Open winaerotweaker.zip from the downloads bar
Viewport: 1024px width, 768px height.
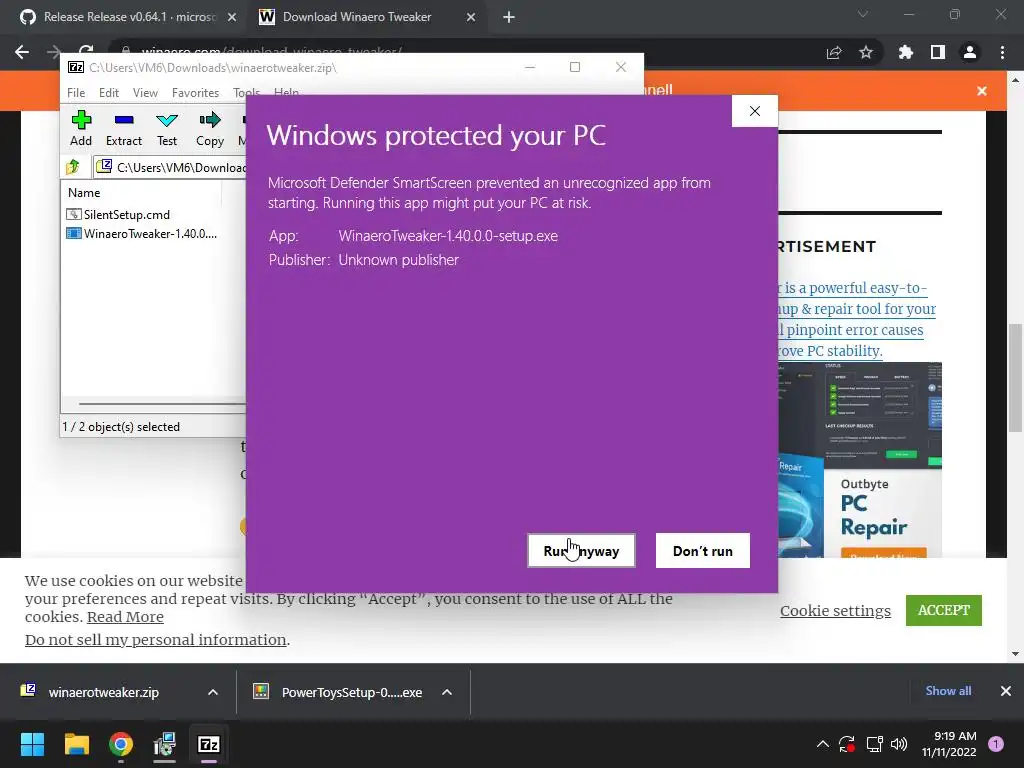click(x=103, y=692)
